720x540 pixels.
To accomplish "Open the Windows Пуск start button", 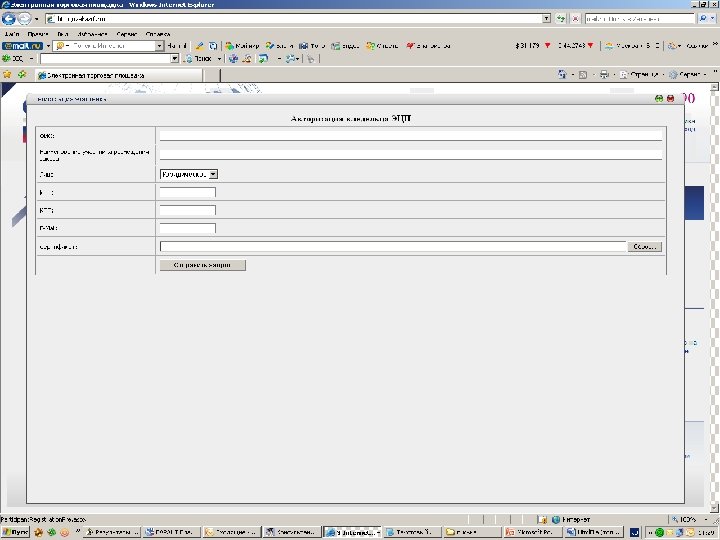I will coord(16,532).
